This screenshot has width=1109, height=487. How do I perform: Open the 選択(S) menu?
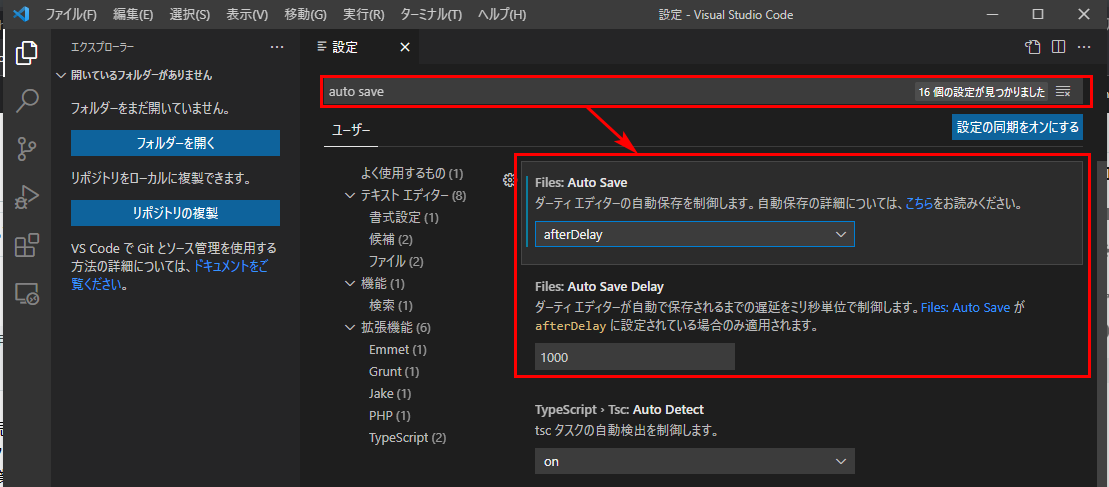coord(190,14)
